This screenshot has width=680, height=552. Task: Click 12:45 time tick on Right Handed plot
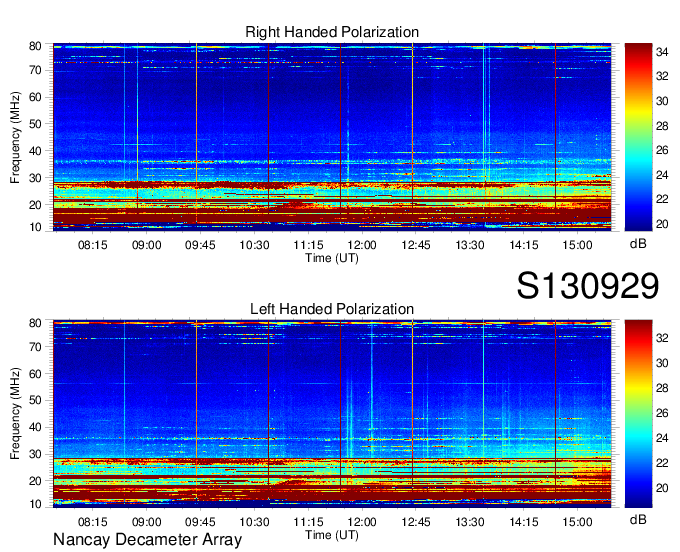[416, 245]
